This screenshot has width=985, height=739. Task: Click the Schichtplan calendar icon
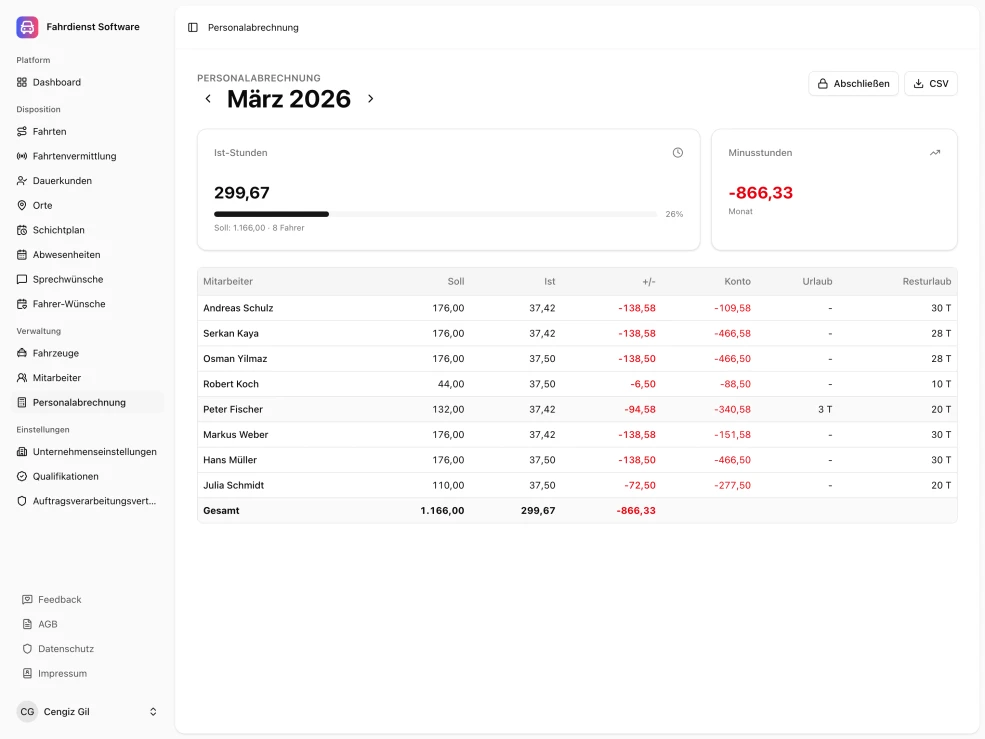point(22,230)
